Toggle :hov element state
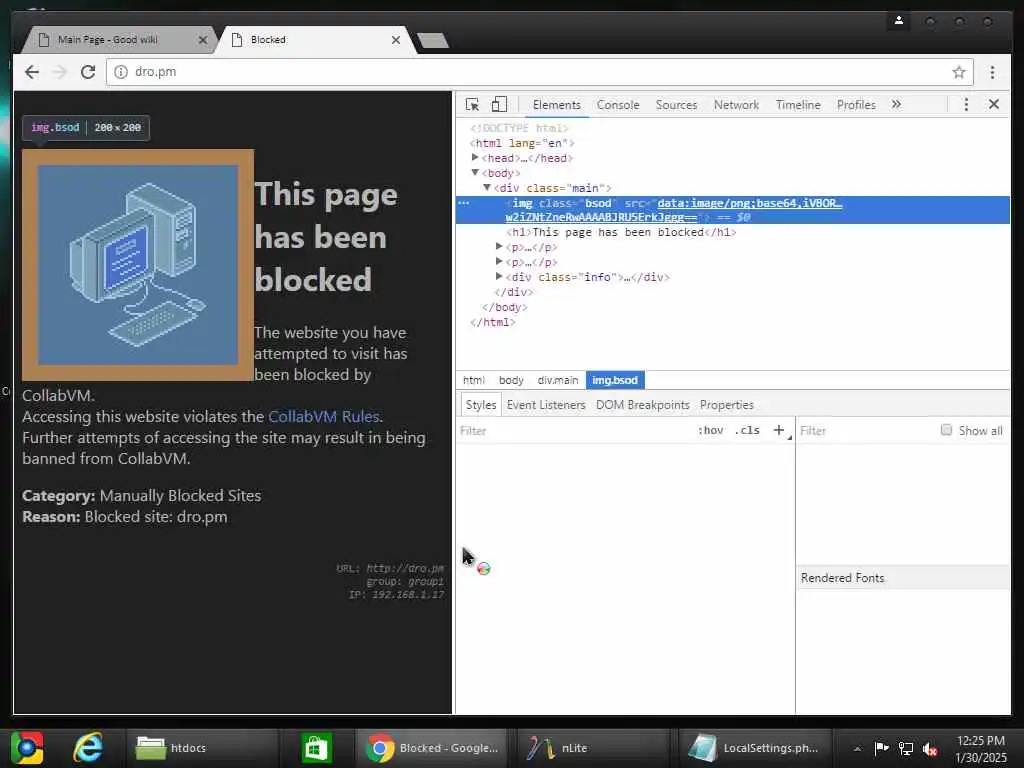Screen dimensions: 1024x768 (x=711, y=430)
